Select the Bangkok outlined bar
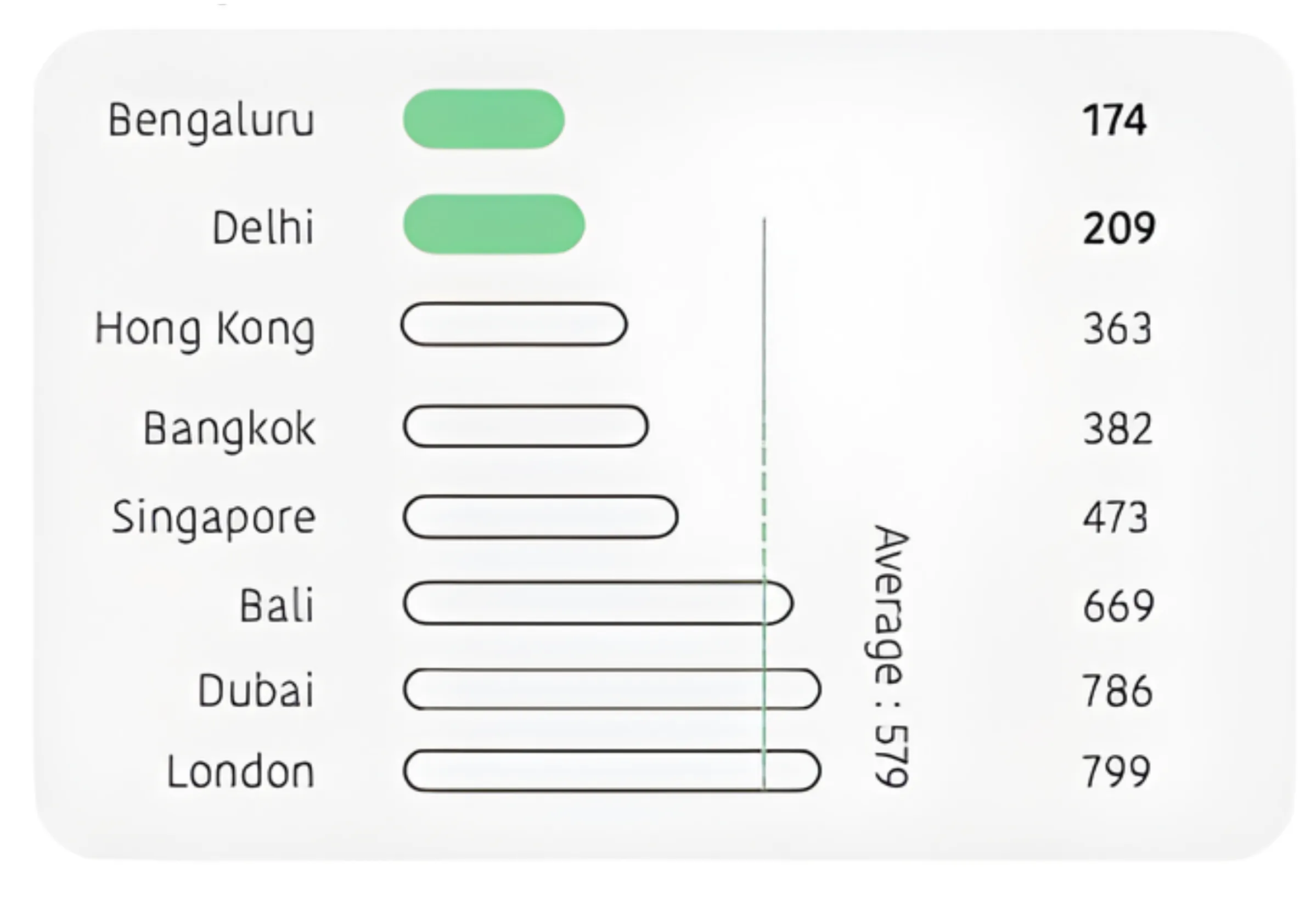The image size is (1316, 902). point(525,426)
